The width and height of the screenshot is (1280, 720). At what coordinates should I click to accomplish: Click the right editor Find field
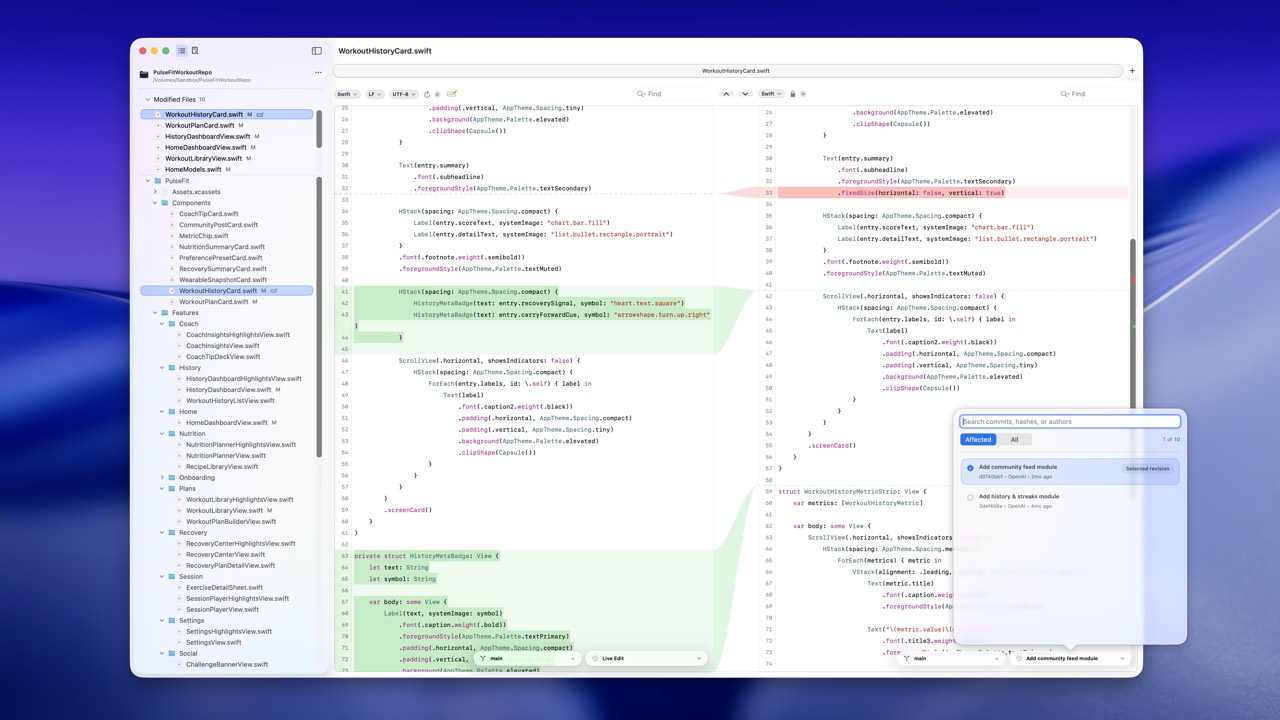[1095, 94]
